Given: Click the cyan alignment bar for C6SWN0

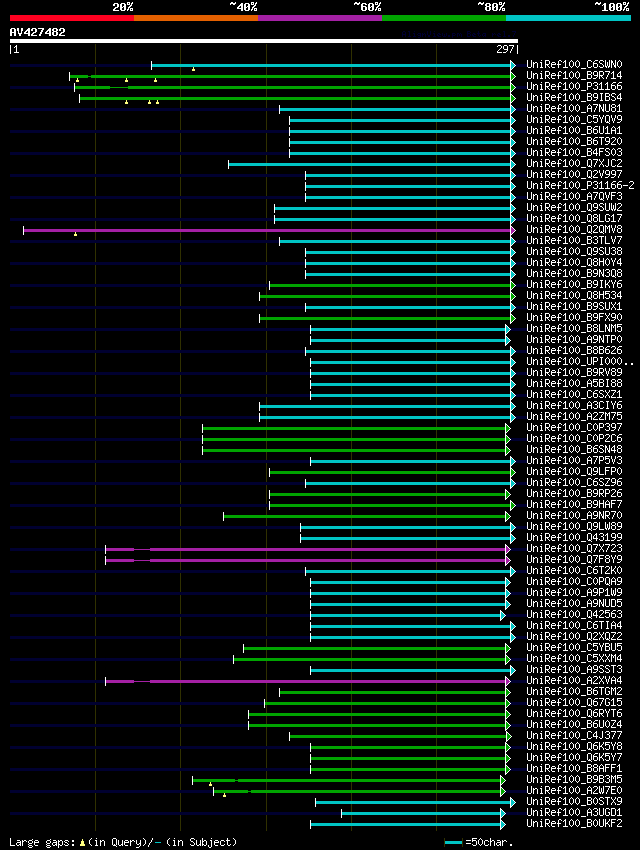Looking at the screenshot, I should (333, 65).
